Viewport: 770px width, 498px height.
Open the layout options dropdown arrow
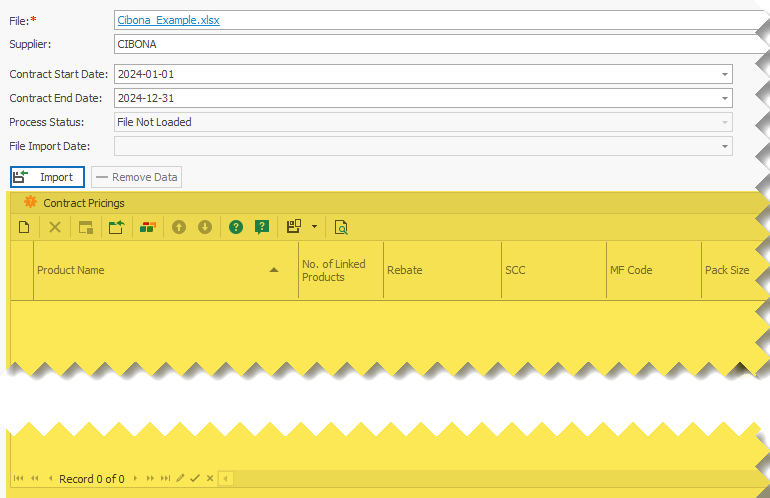pos(314,227)
